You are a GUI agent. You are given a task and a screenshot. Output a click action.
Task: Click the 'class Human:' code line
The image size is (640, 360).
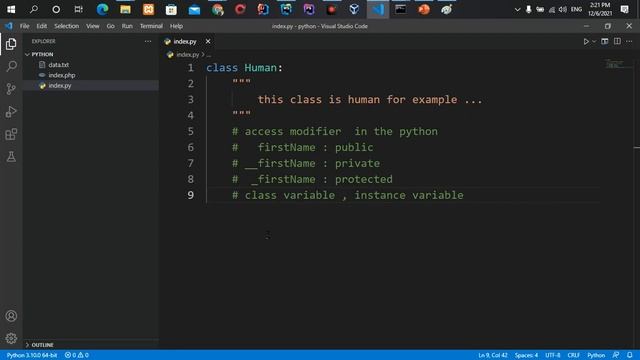tap(244, 68)
